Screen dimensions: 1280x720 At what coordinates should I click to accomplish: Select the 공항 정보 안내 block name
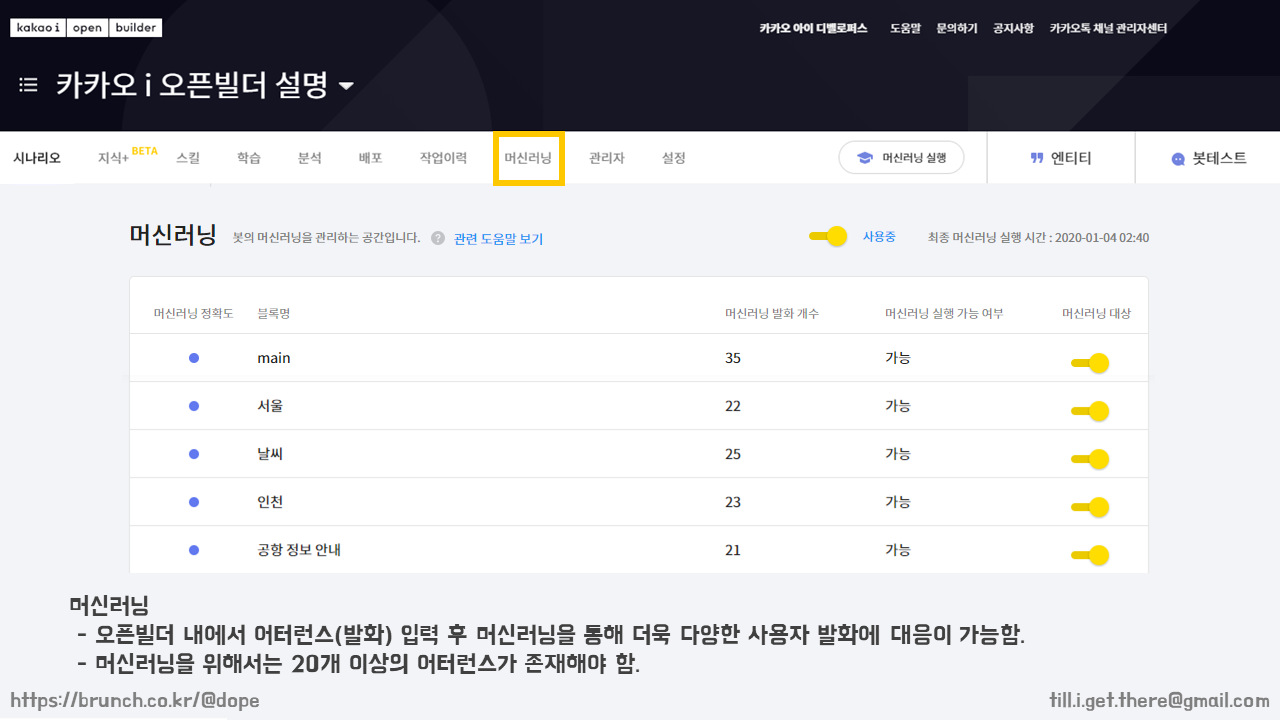pos(299,550)
